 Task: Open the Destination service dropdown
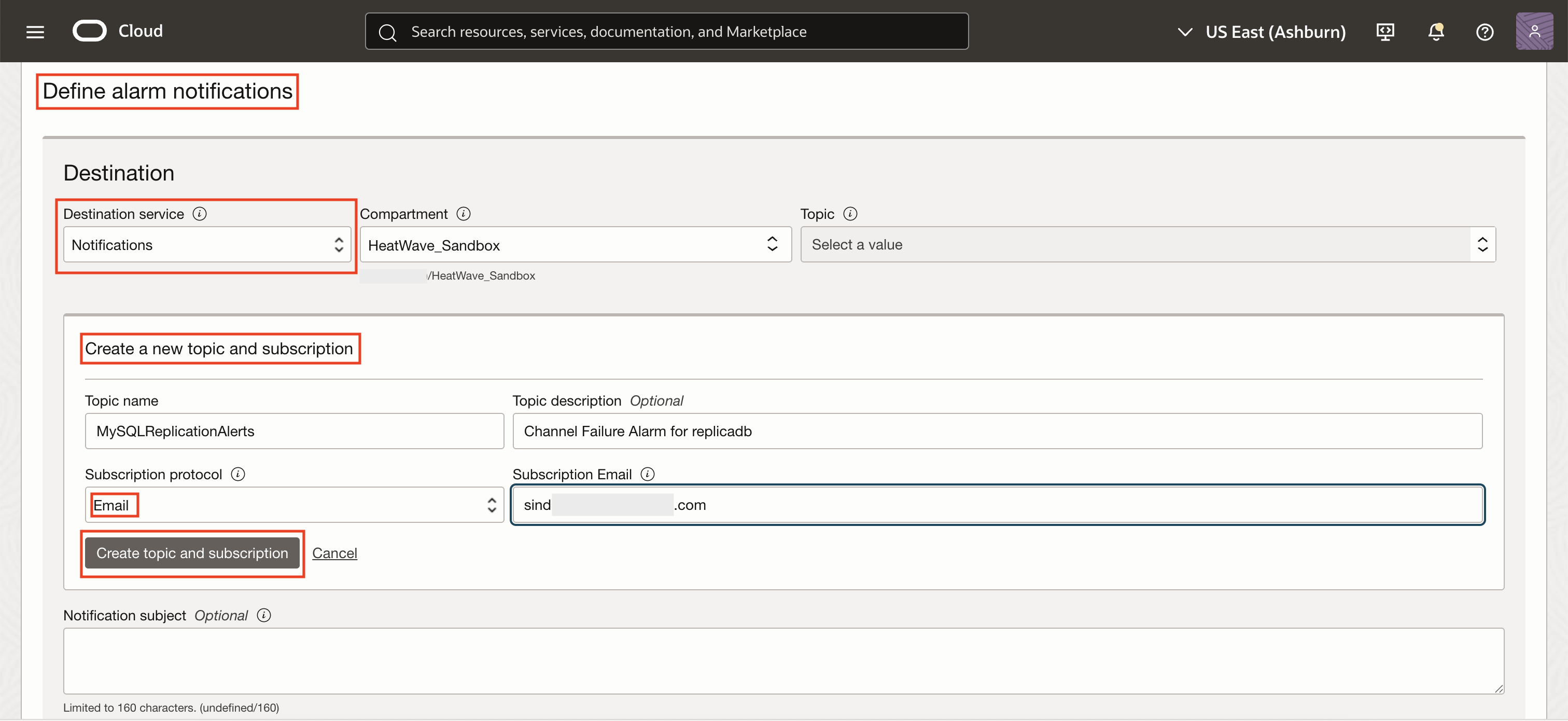pos(206,244)
